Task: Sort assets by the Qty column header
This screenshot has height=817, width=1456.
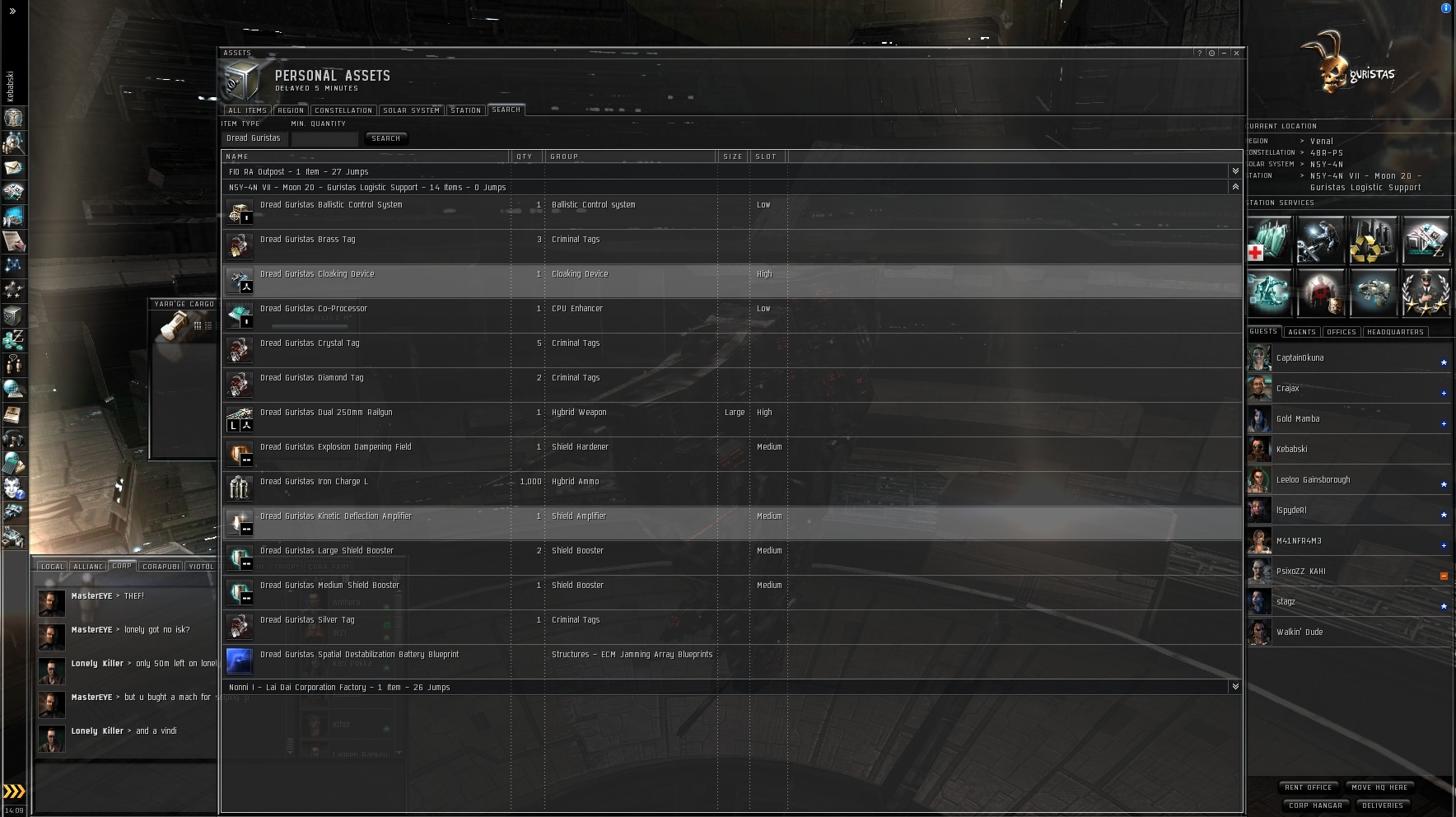Action: [527, 156]
